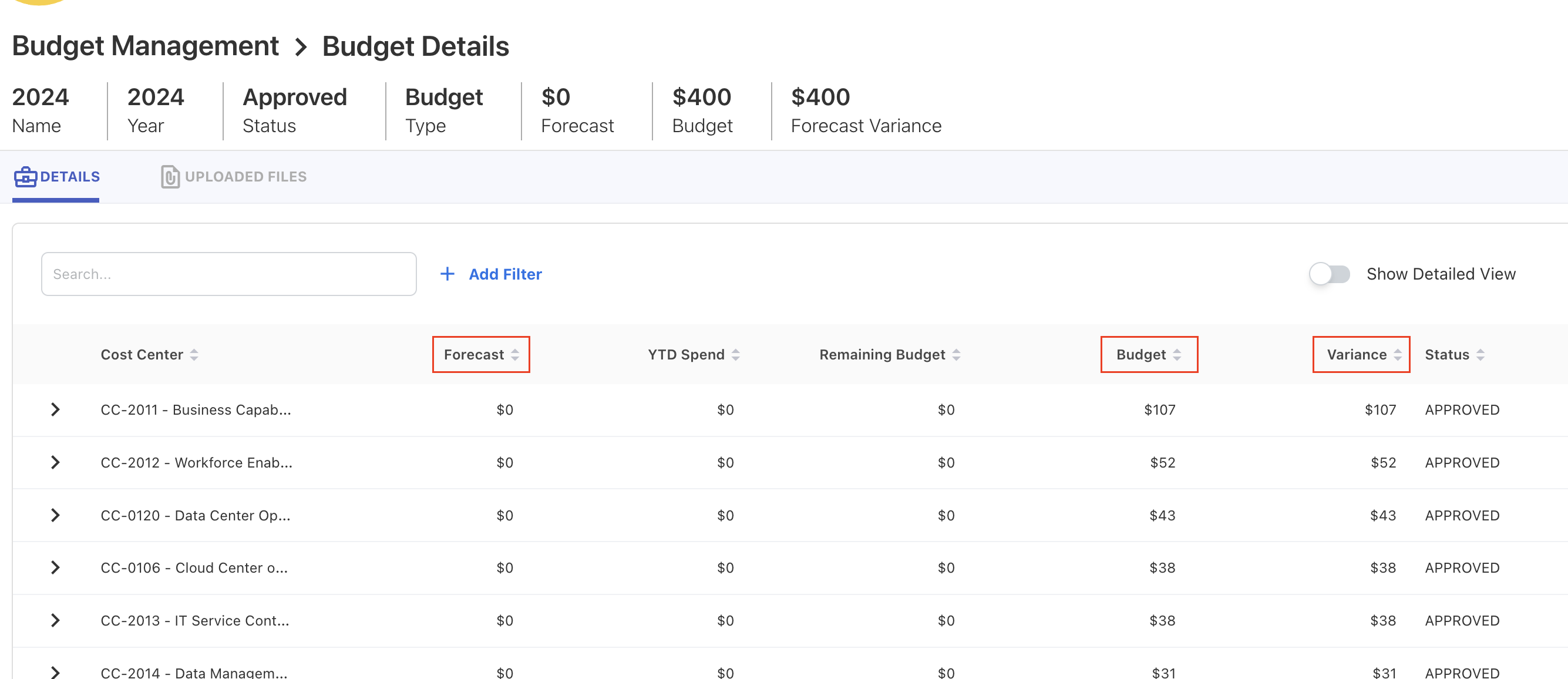Expand the CC-2012 Workforce Enab row
This screenshot has width=1568, height=679.
click(55, 462)
